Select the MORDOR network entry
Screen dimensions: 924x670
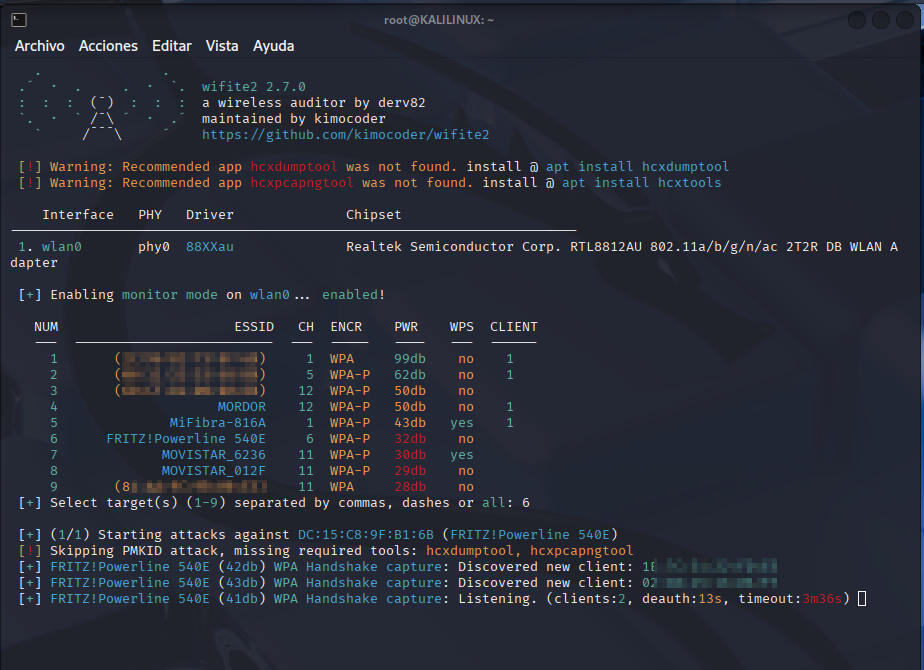pyautogui.click(x=241, y=406)
